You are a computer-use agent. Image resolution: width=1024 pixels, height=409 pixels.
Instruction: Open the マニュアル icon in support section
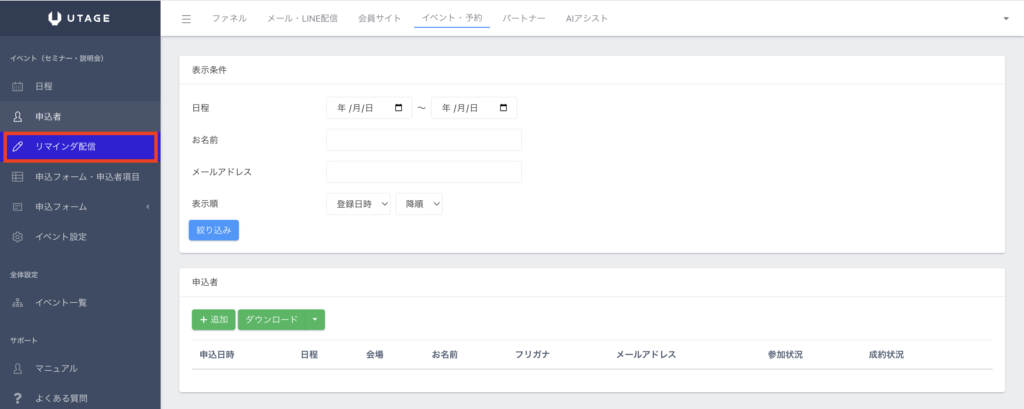click(17, 368)
